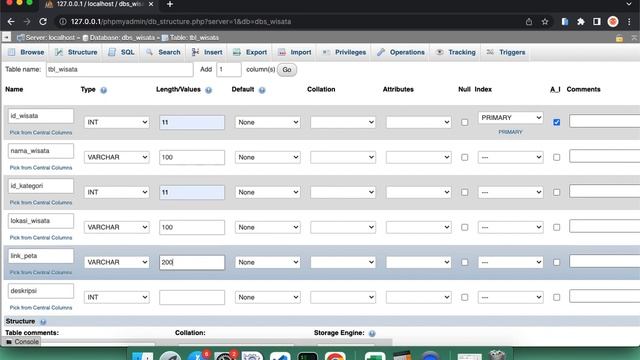
Task: Open Type dropdown for id_wisata row
Action: (117, 122)
